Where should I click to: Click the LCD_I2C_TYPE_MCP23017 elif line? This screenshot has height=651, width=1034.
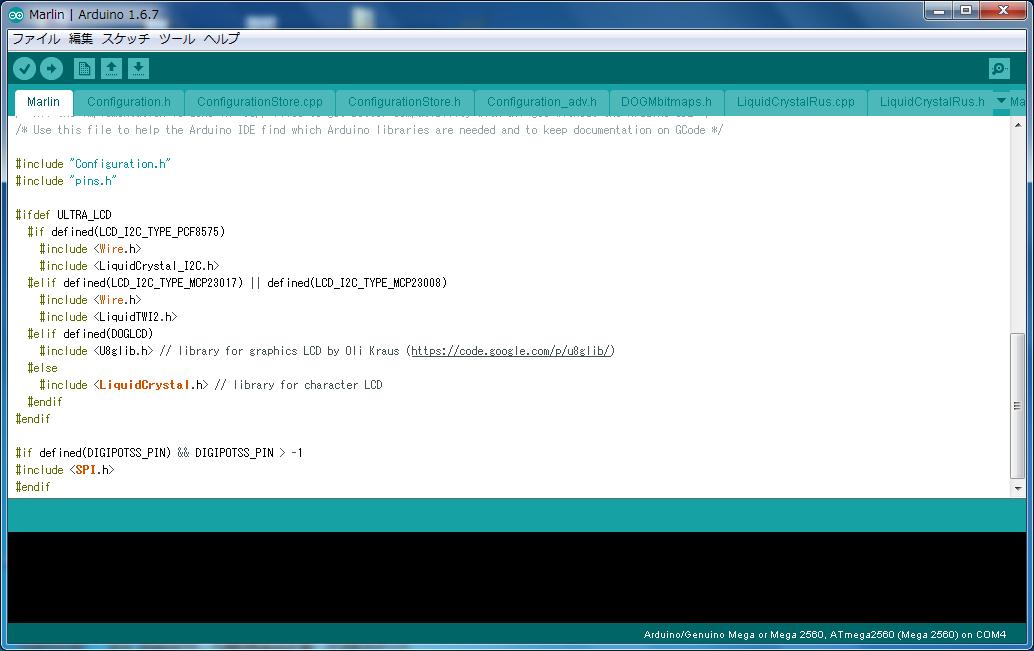tap(237, 283)
